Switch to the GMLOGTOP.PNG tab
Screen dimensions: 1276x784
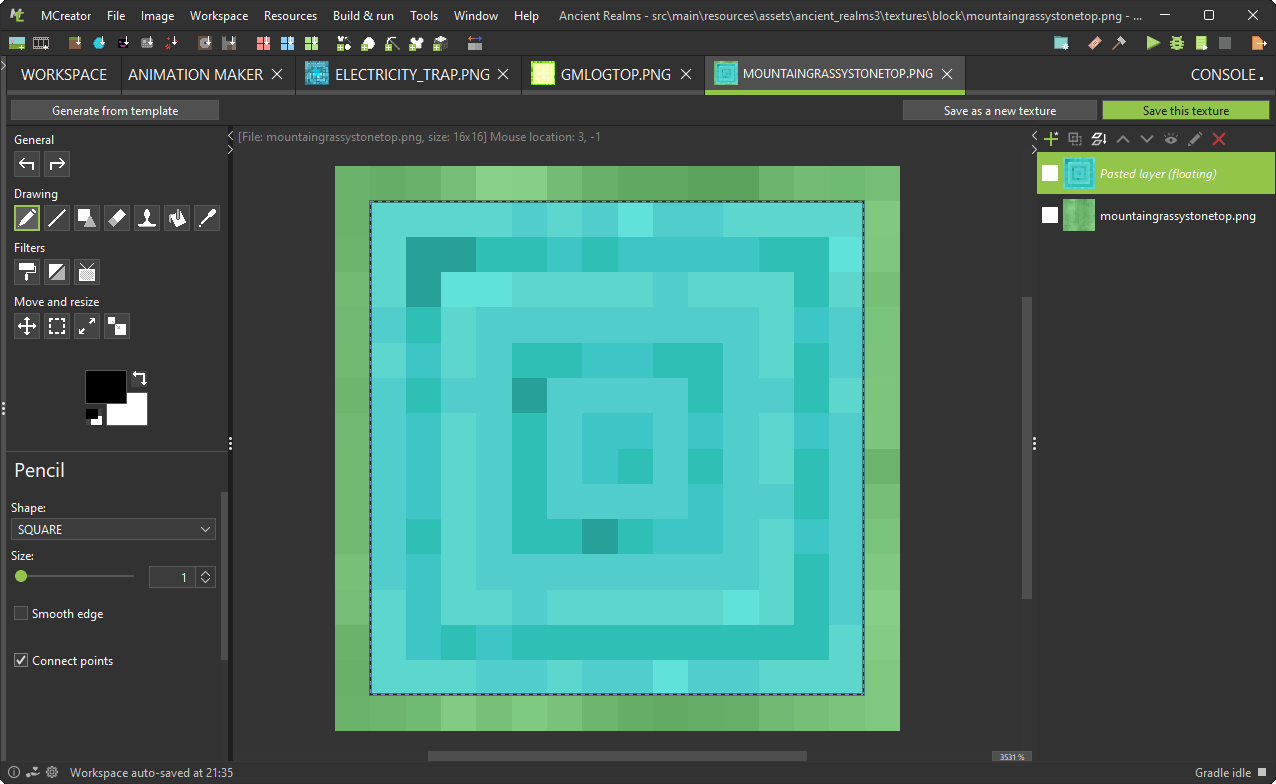click(612, 75)
